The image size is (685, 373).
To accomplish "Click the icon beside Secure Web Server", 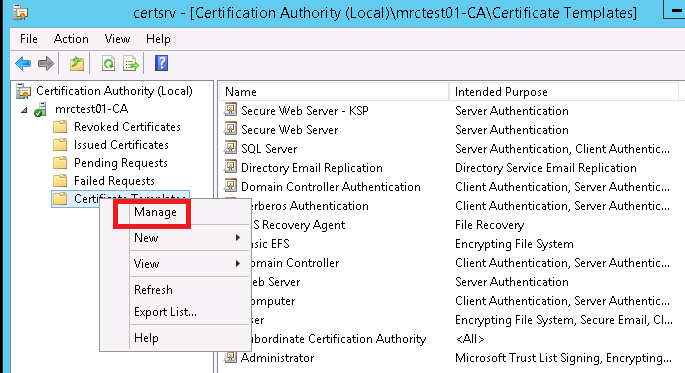I will (x=230, y=129).
